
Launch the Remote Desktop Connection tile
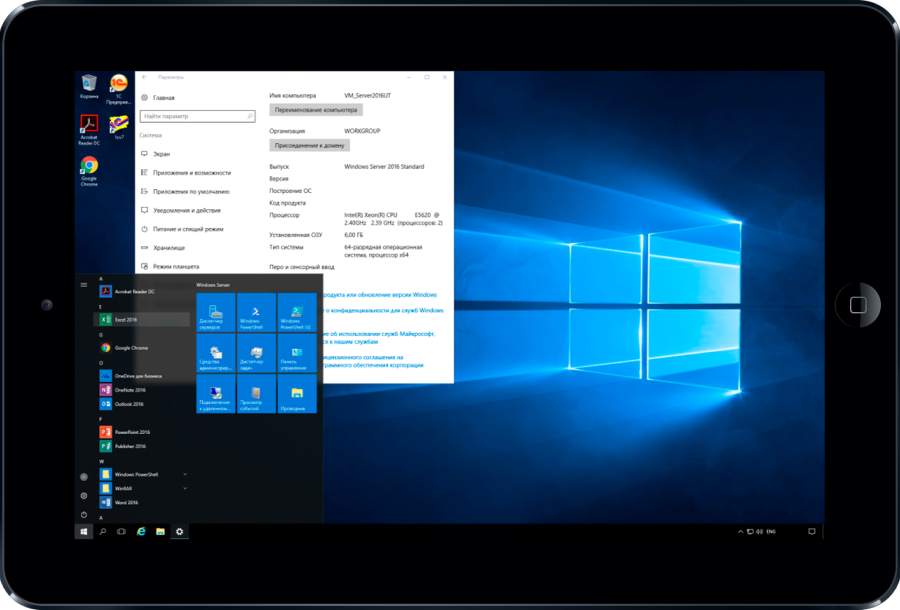click(x=215, y=394)
